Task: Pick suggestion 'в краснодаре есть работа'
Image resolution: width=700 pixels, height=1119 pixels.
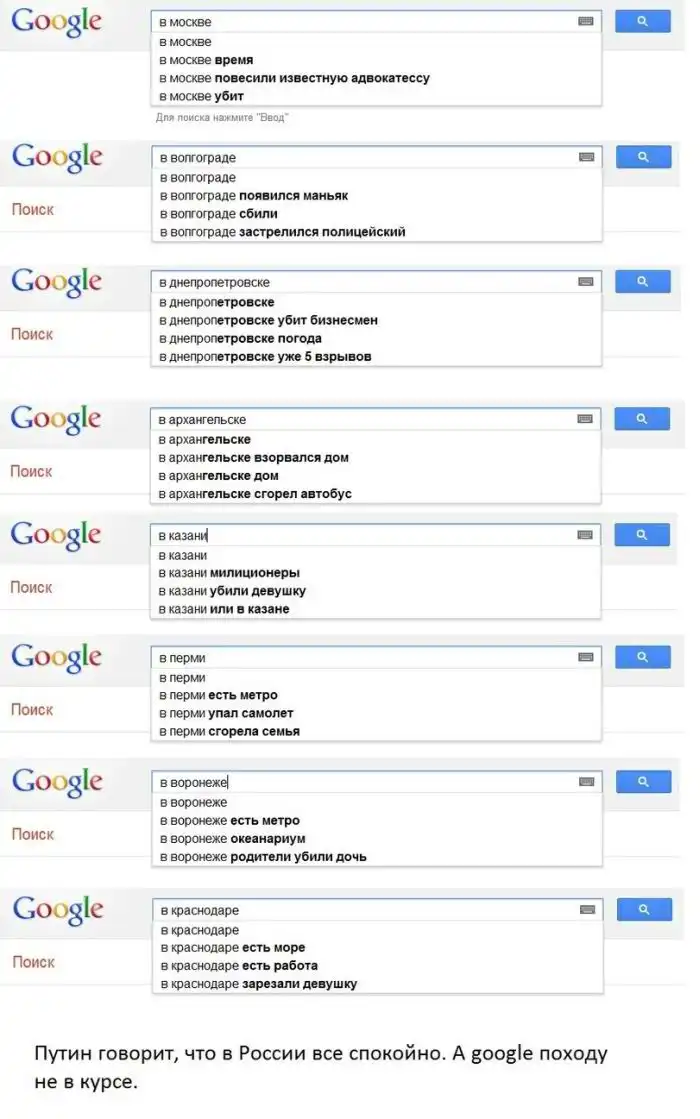Action: point(238,965)
